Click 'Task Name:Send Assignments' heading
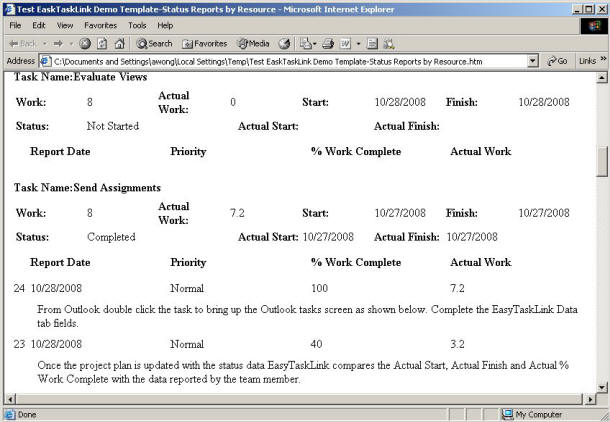610x422 pixels. click(x=87, y=187)
